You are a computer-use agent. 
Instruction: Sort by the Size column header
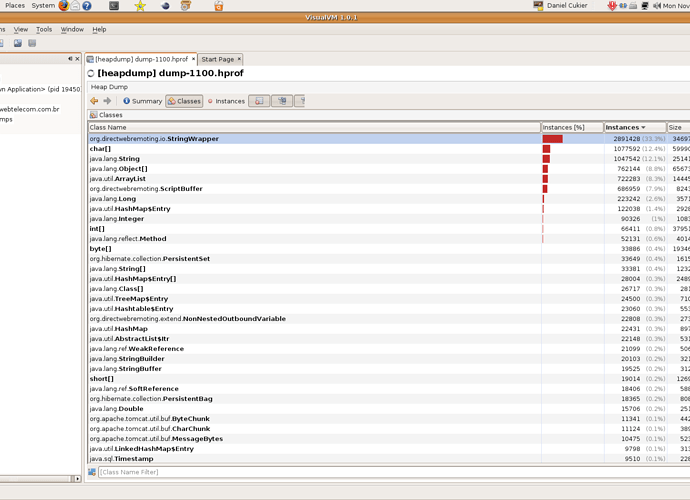coord(678,127)
